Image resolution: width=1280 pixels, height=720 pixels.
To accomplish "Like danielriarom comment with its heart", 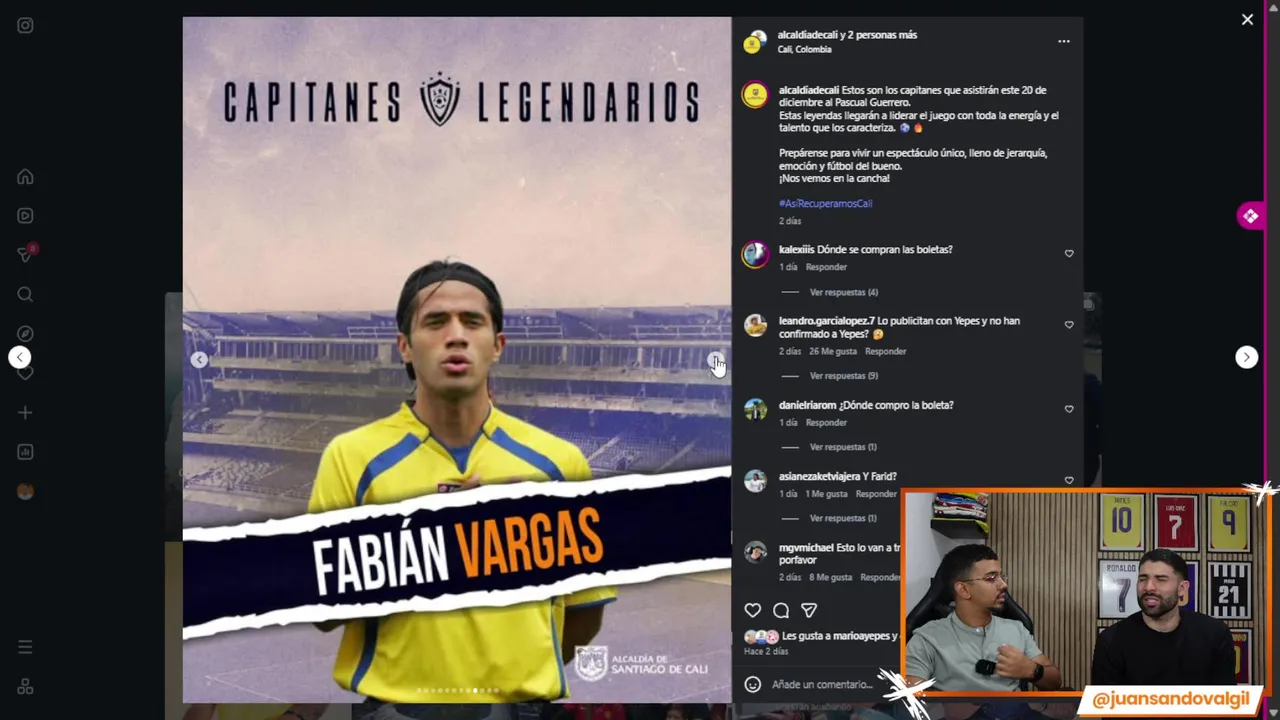I will point(1069,409).
